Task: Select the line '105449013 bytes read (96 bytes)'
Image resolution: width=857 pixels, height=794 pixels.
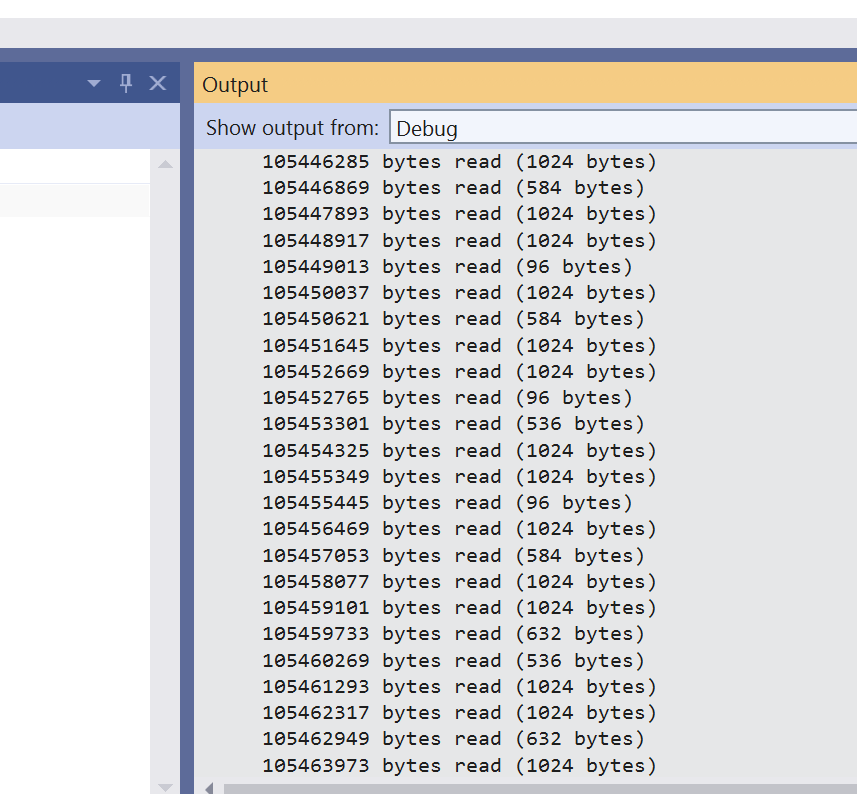Action: 447,267
